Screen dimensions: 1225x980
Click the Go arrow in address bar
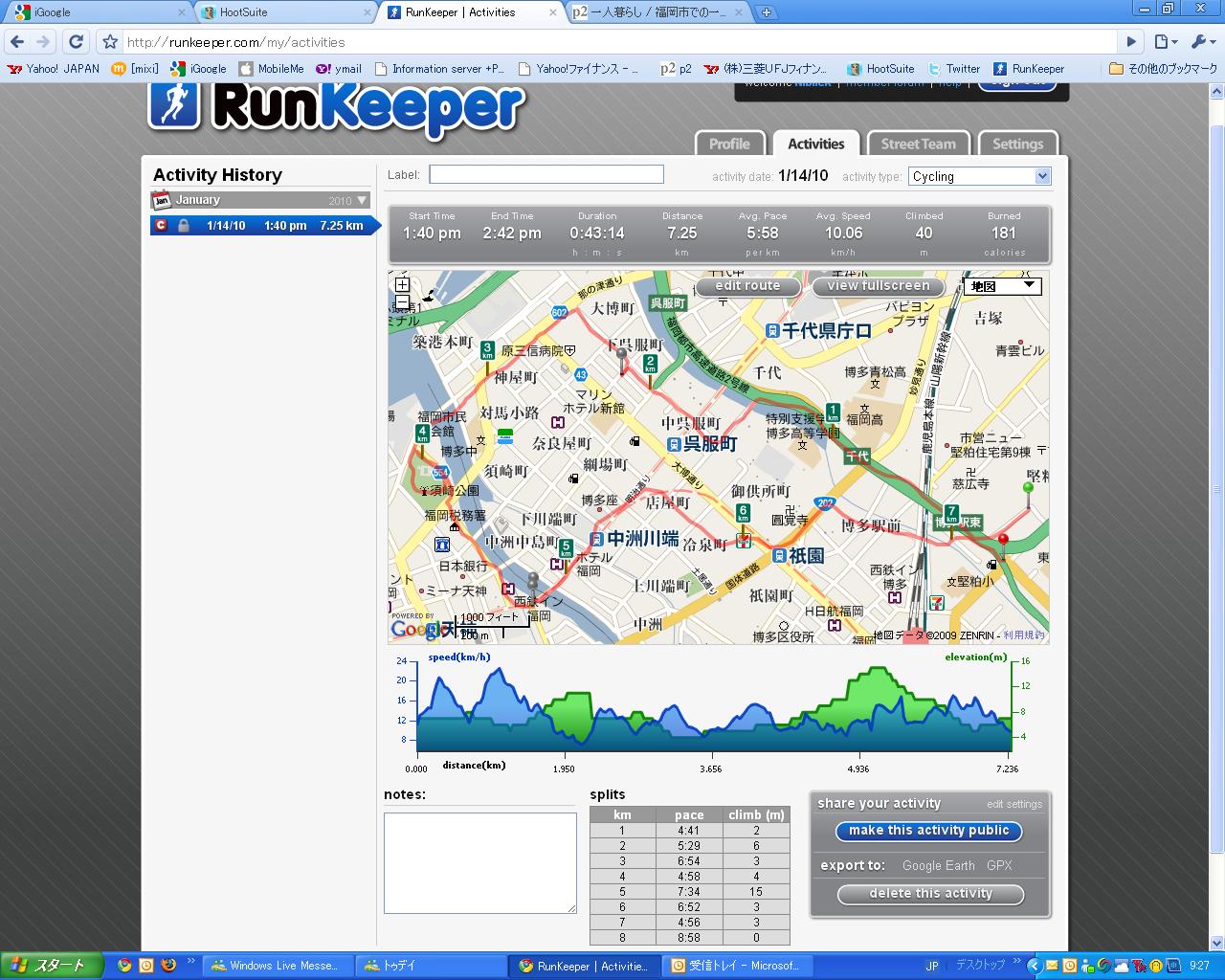click(1131, 42)
